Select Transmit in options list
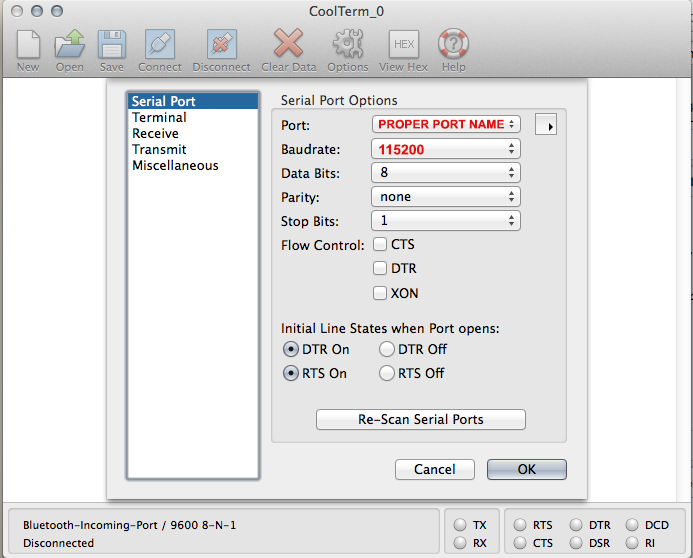 193,149
